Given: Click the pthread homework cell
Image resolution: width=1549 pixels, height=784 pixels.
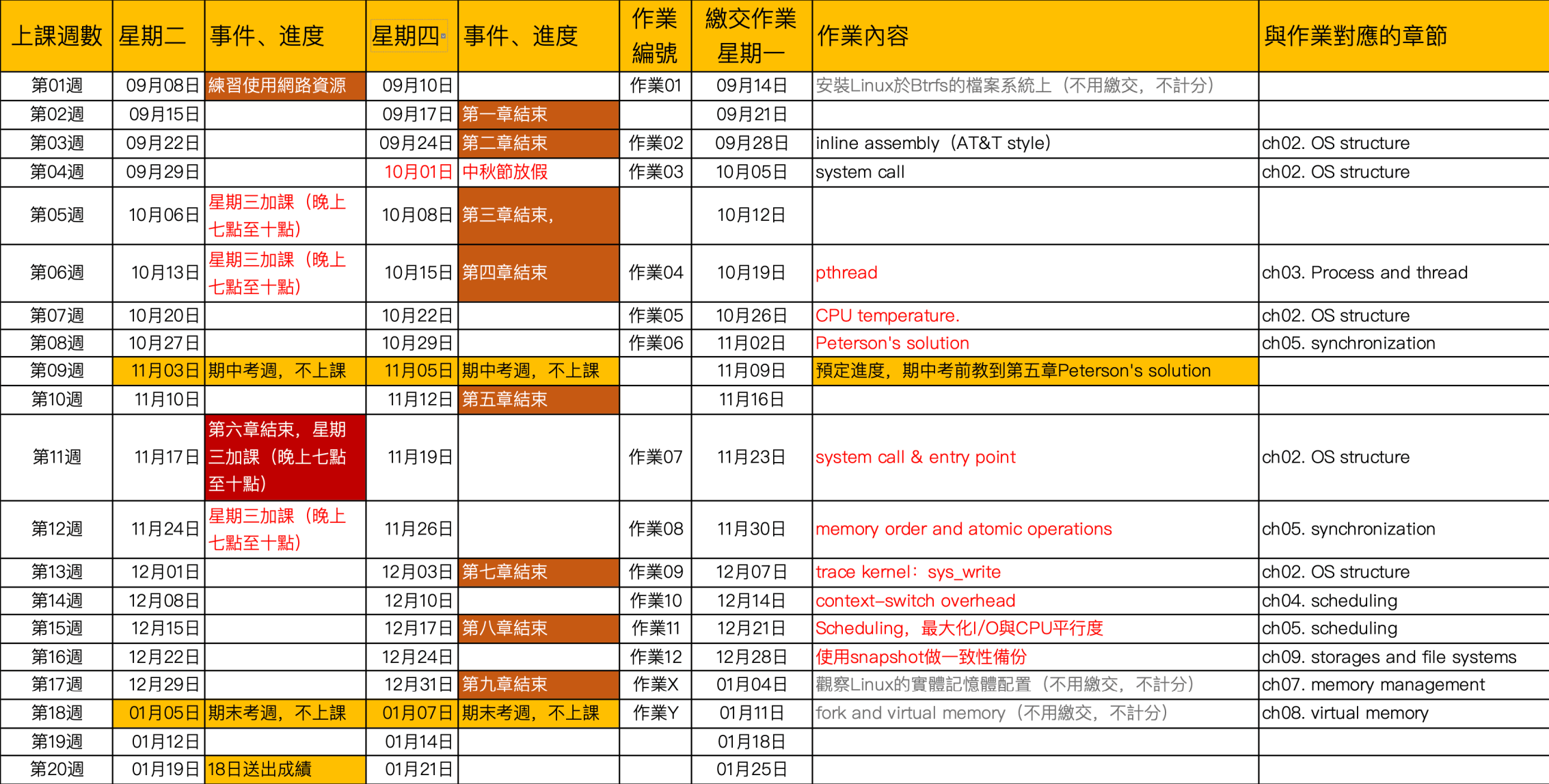Looking at the screenshot, I should click(846, 273).
